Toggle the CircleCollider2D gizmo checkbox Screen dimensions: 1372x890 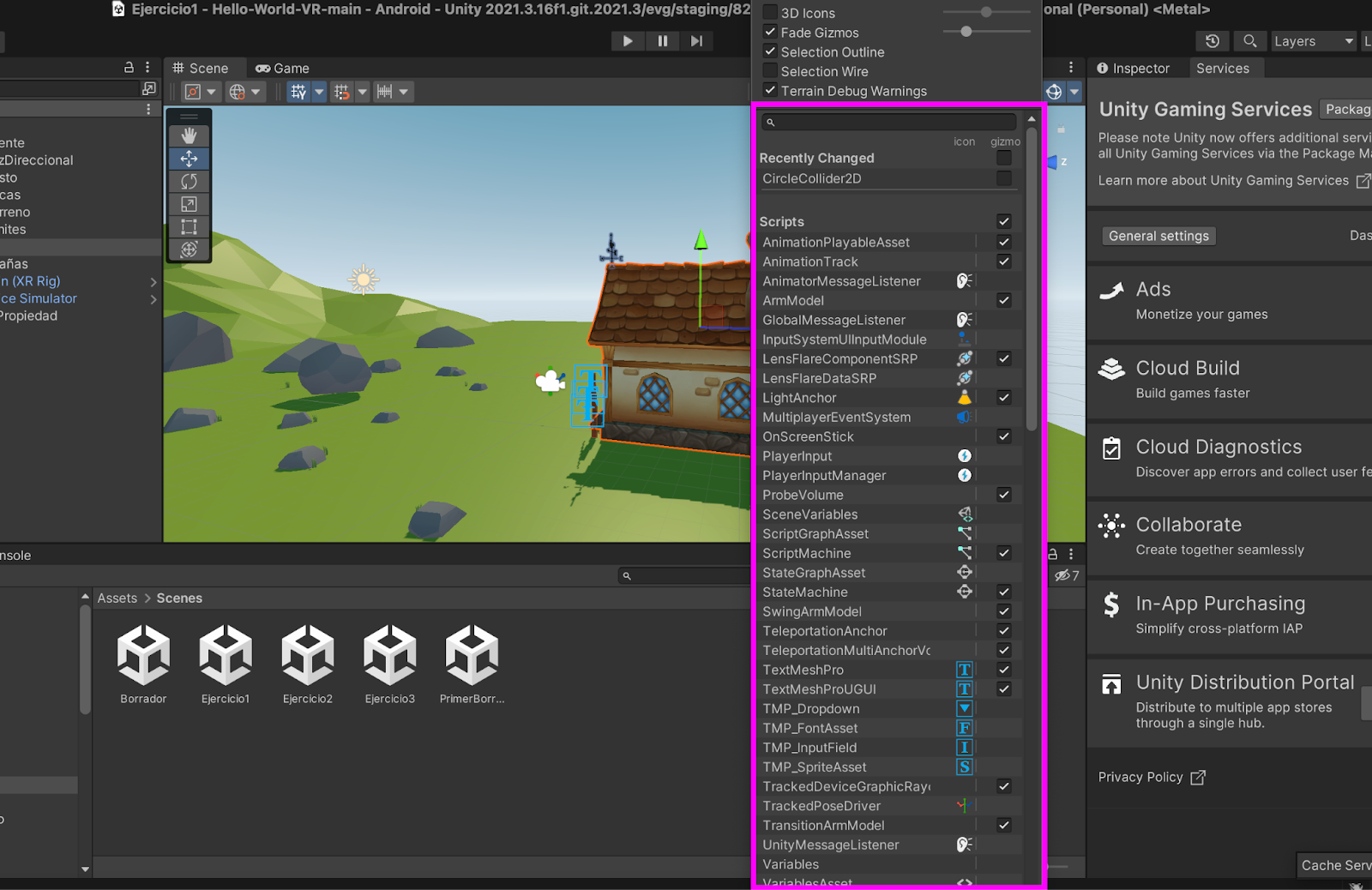tap(1004, 178)
